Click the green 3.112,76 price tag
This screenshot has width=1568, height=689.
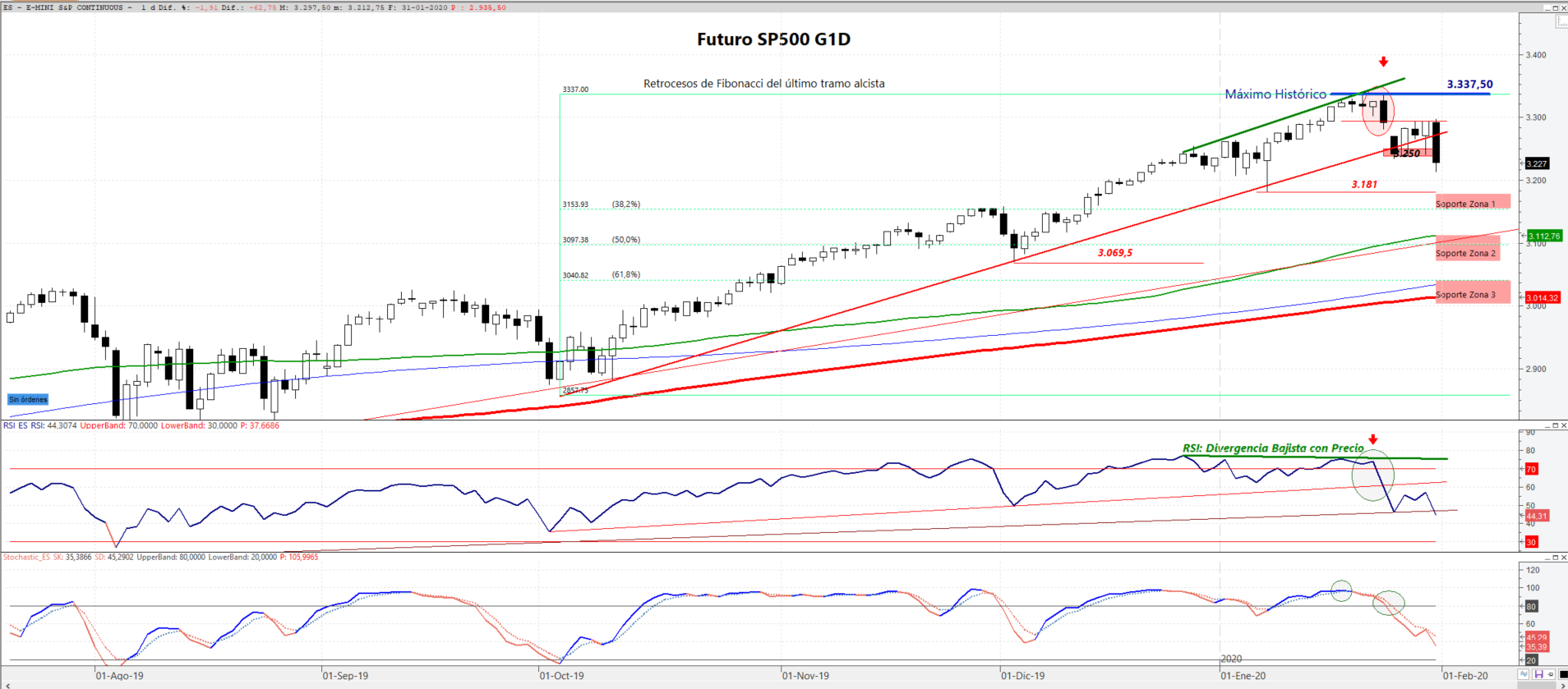tap(1543, 237)
